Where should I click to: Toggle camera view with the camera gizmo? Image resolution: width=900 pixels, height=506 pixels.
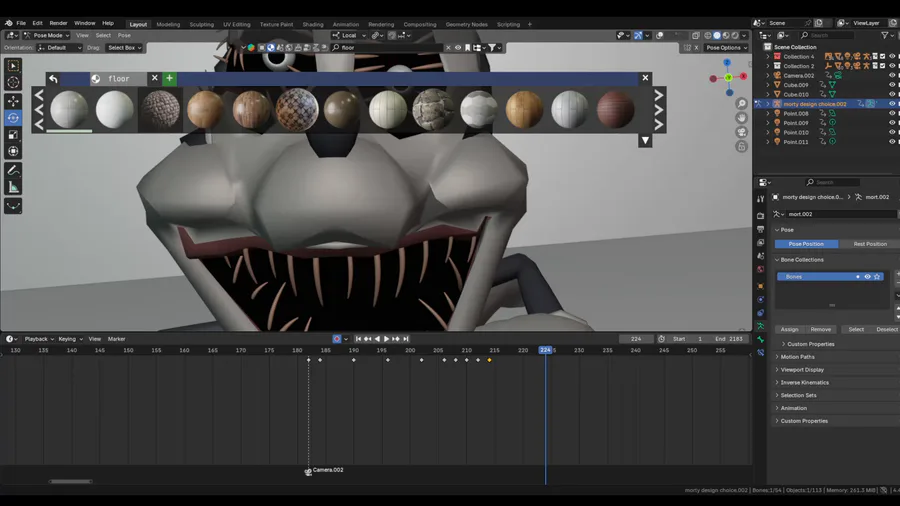point(741,132)
